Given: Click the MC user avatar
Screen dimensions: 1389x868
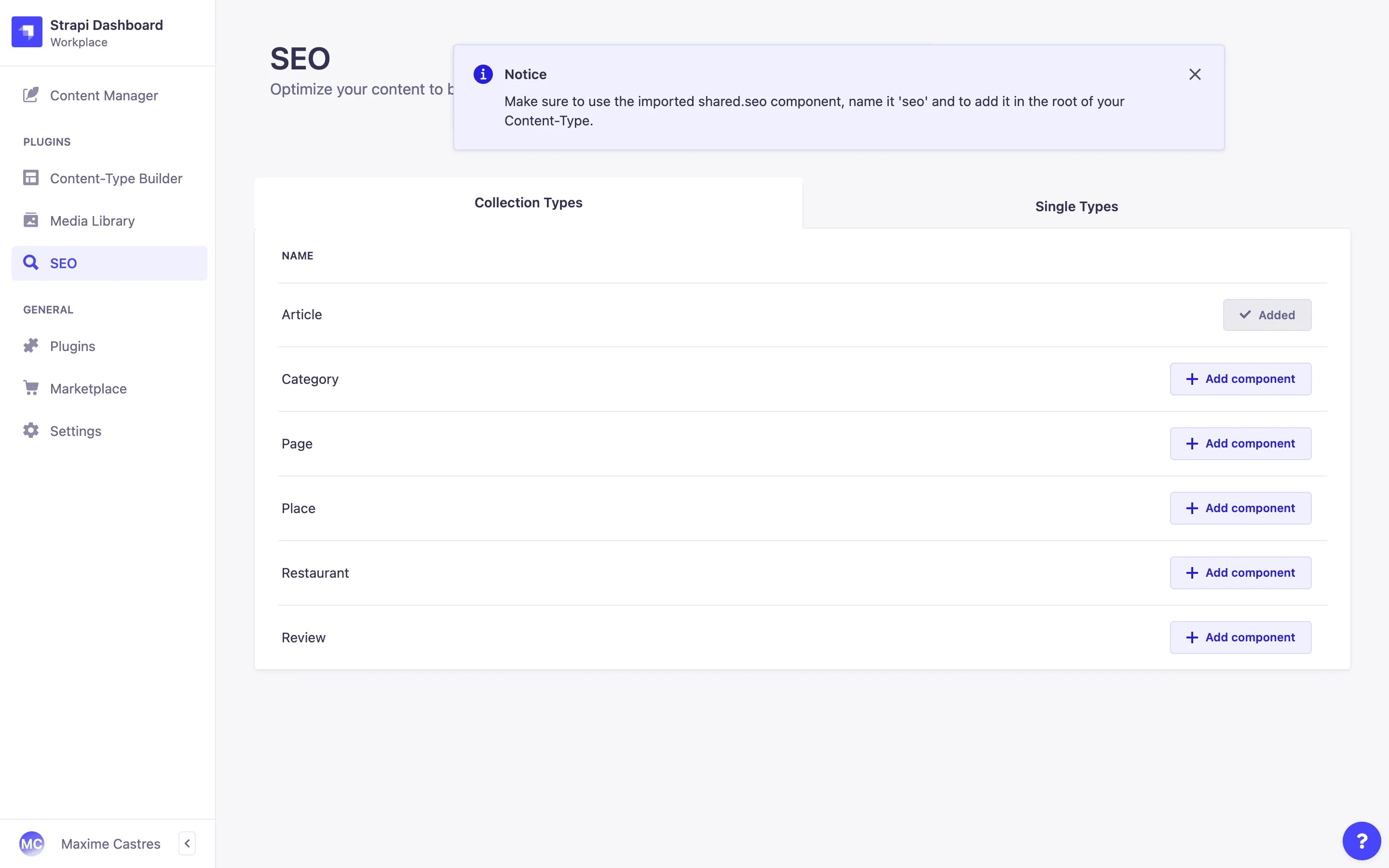Looking at the screenshot, I should [x=31, y=843].
